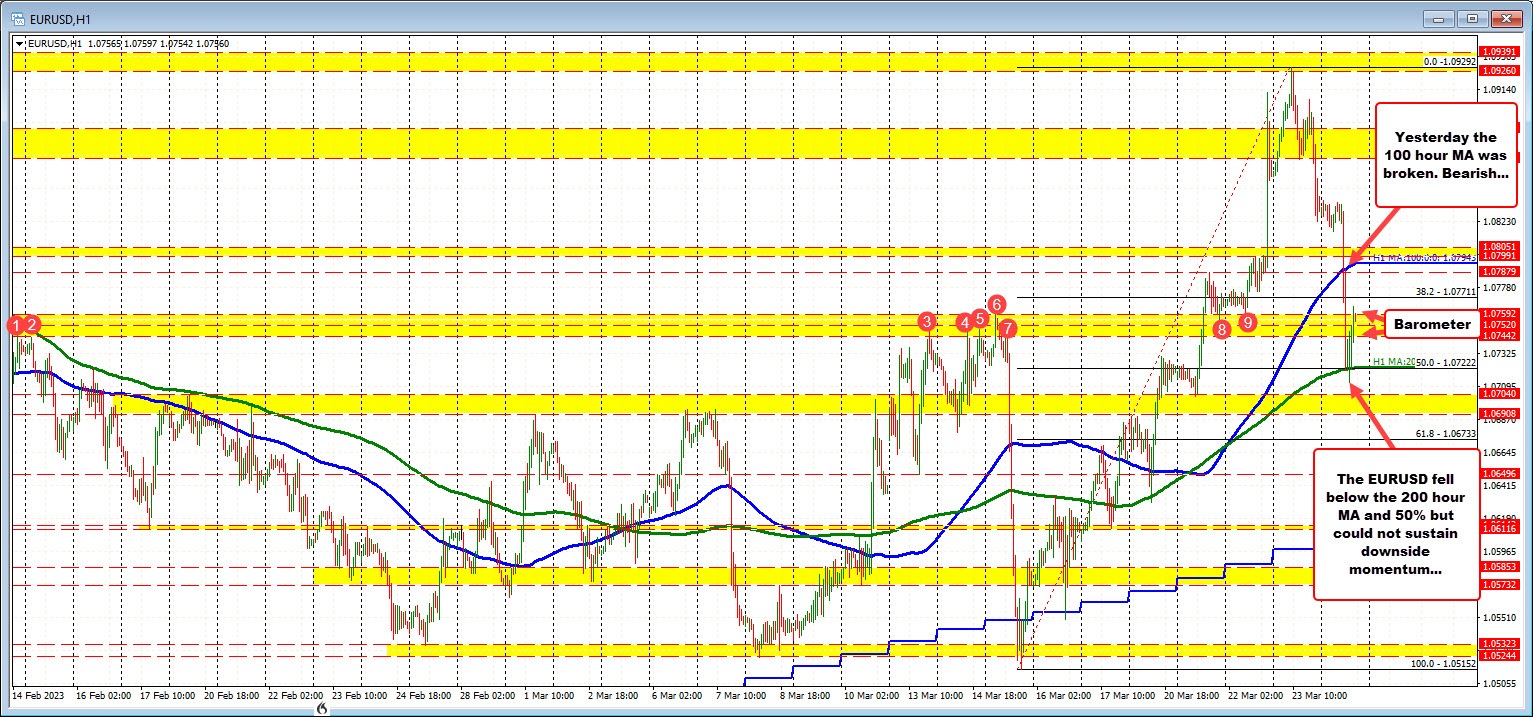The width and height of the screenshot is (1533, 717).
Task: Select red circle marker number 9
Action: pyautogui.click(x=1248, y=322)
